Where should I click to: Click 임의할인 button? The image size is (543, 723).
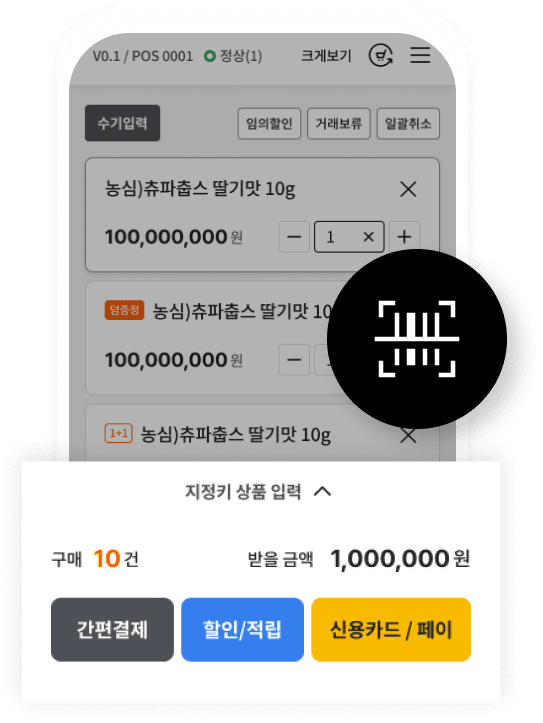coord(269,124)
